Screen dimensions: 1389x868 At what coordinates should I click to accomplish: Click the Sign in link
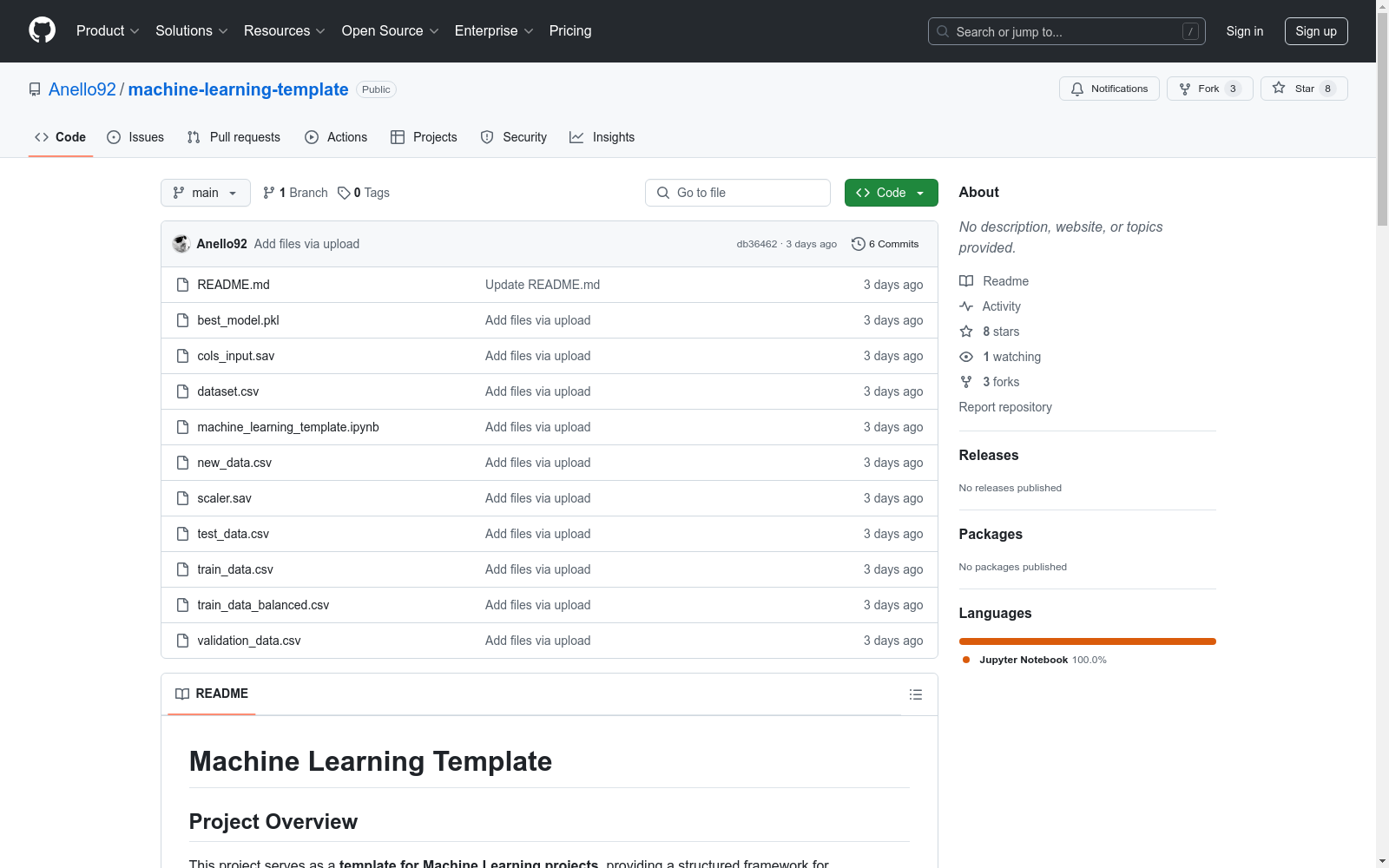point(1245,31)
